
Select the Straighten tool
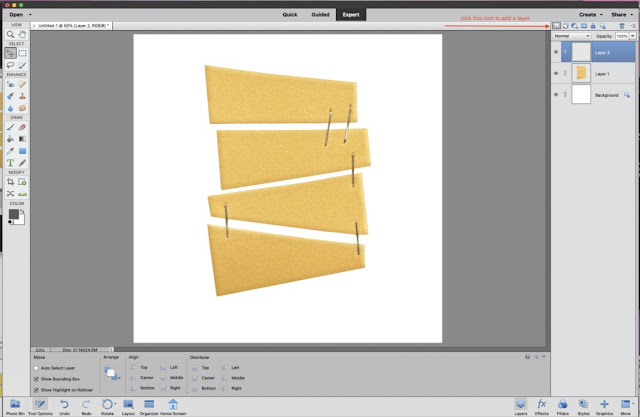tap(22, 193)
